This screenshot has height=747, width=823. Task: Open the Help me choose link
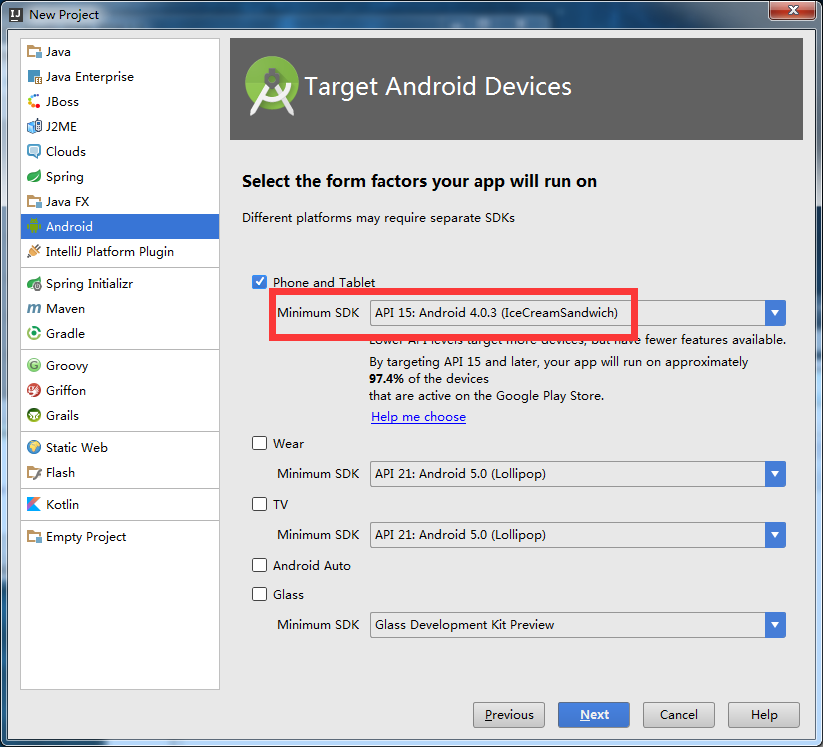(x=418, y=417)
